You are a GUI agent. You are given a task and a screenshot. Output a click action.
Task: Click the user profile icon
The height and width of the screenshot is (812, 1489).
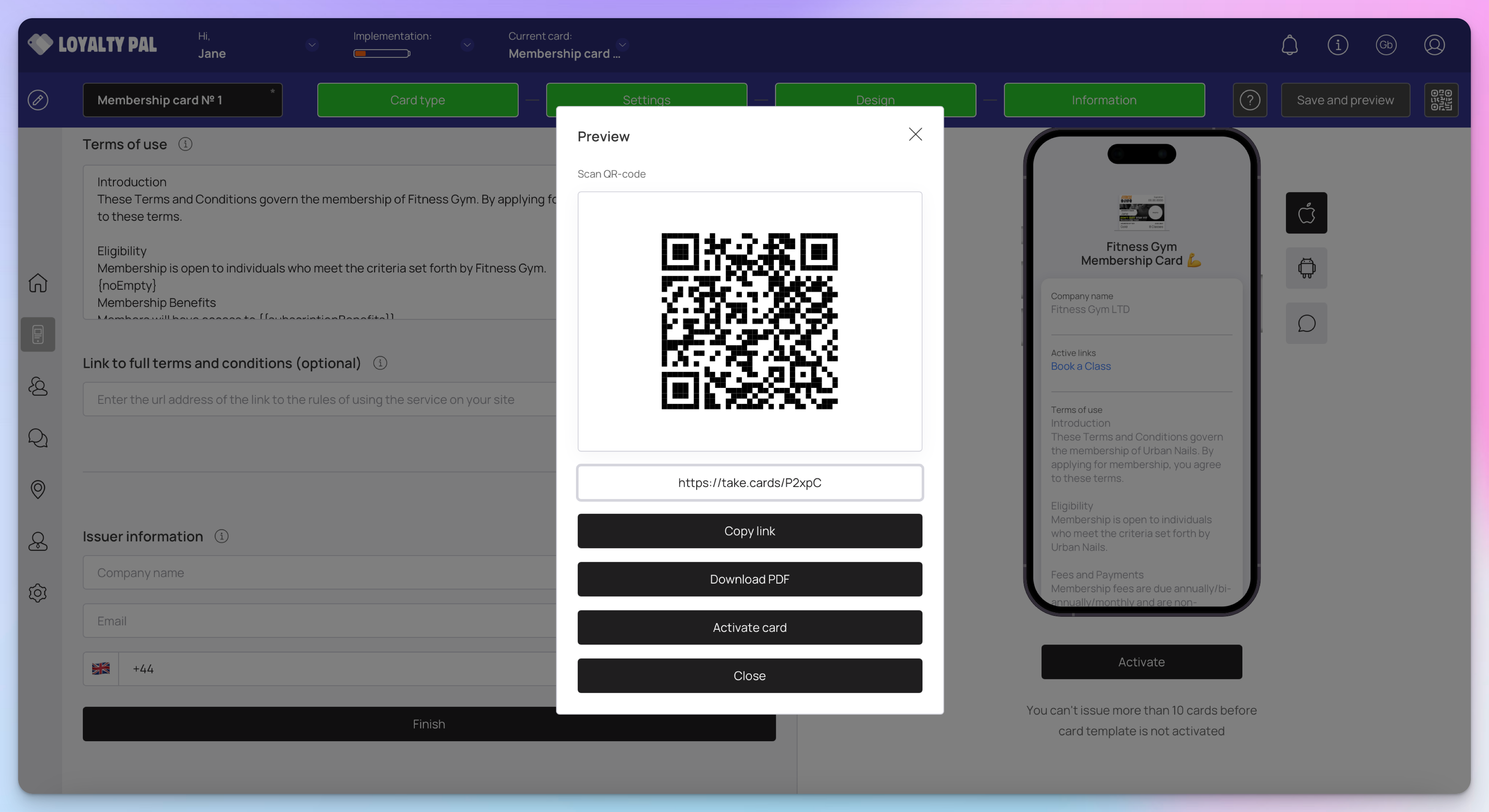point(1434,45)
